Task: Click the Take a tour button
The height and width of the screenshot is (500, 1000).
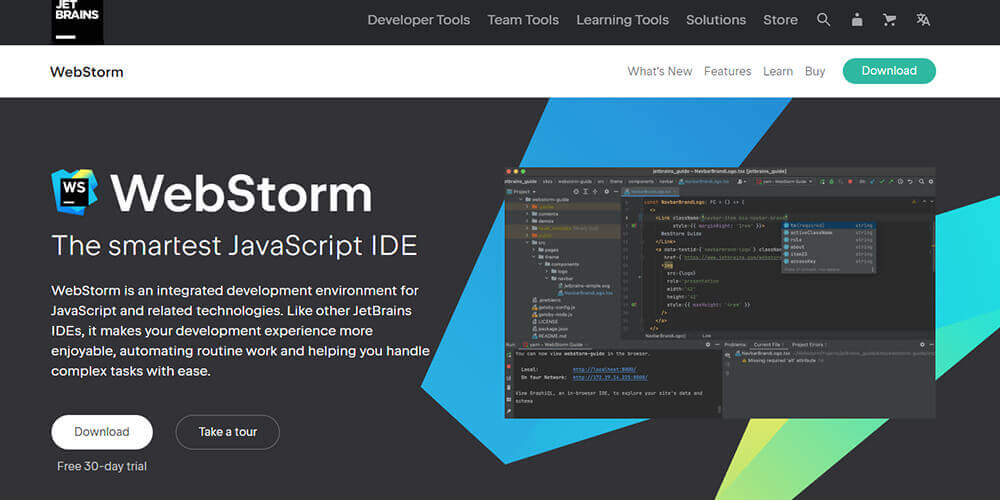Action: [228, 432]
